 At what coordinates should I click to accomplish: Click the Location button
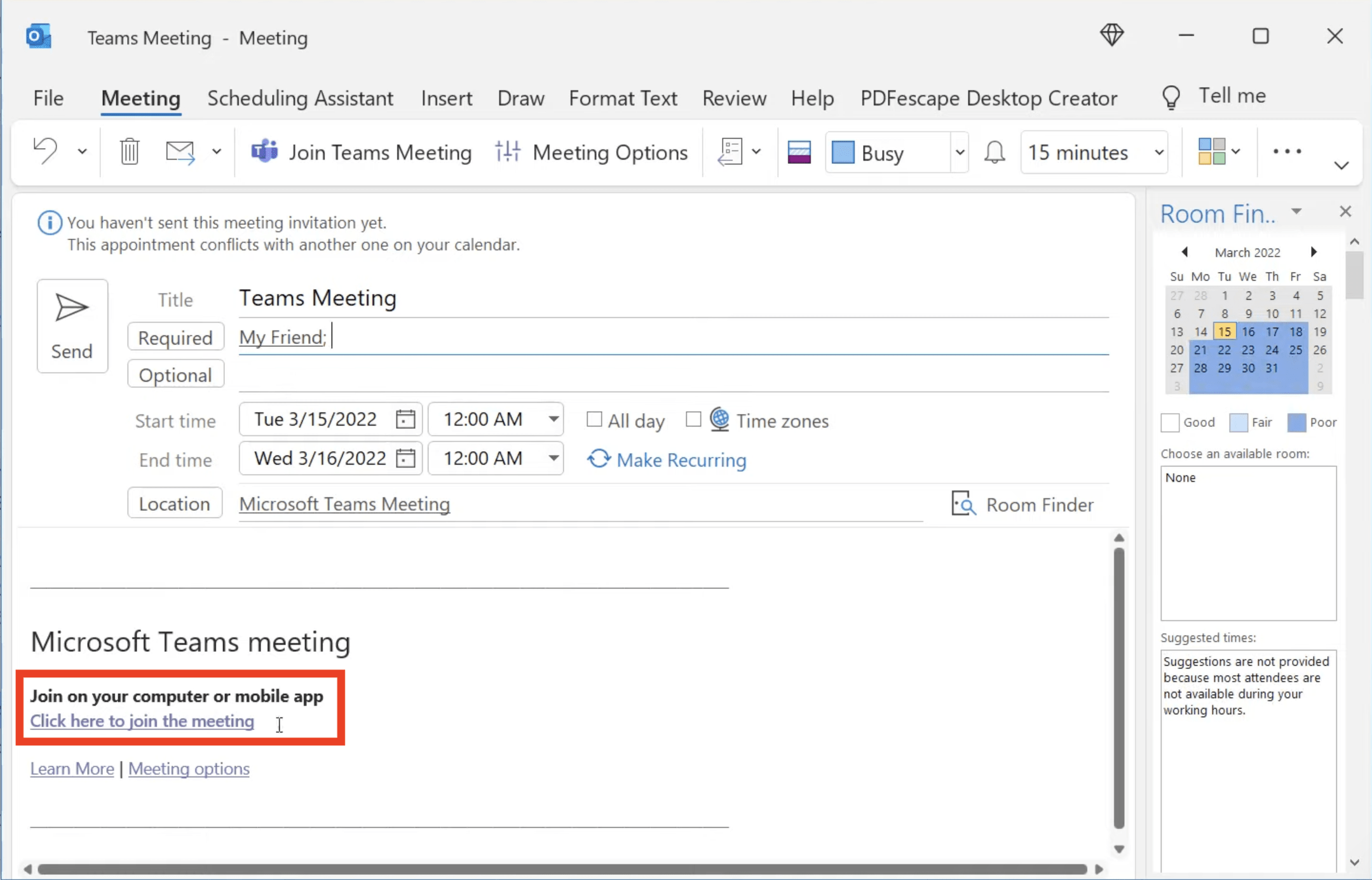point(175,503)
